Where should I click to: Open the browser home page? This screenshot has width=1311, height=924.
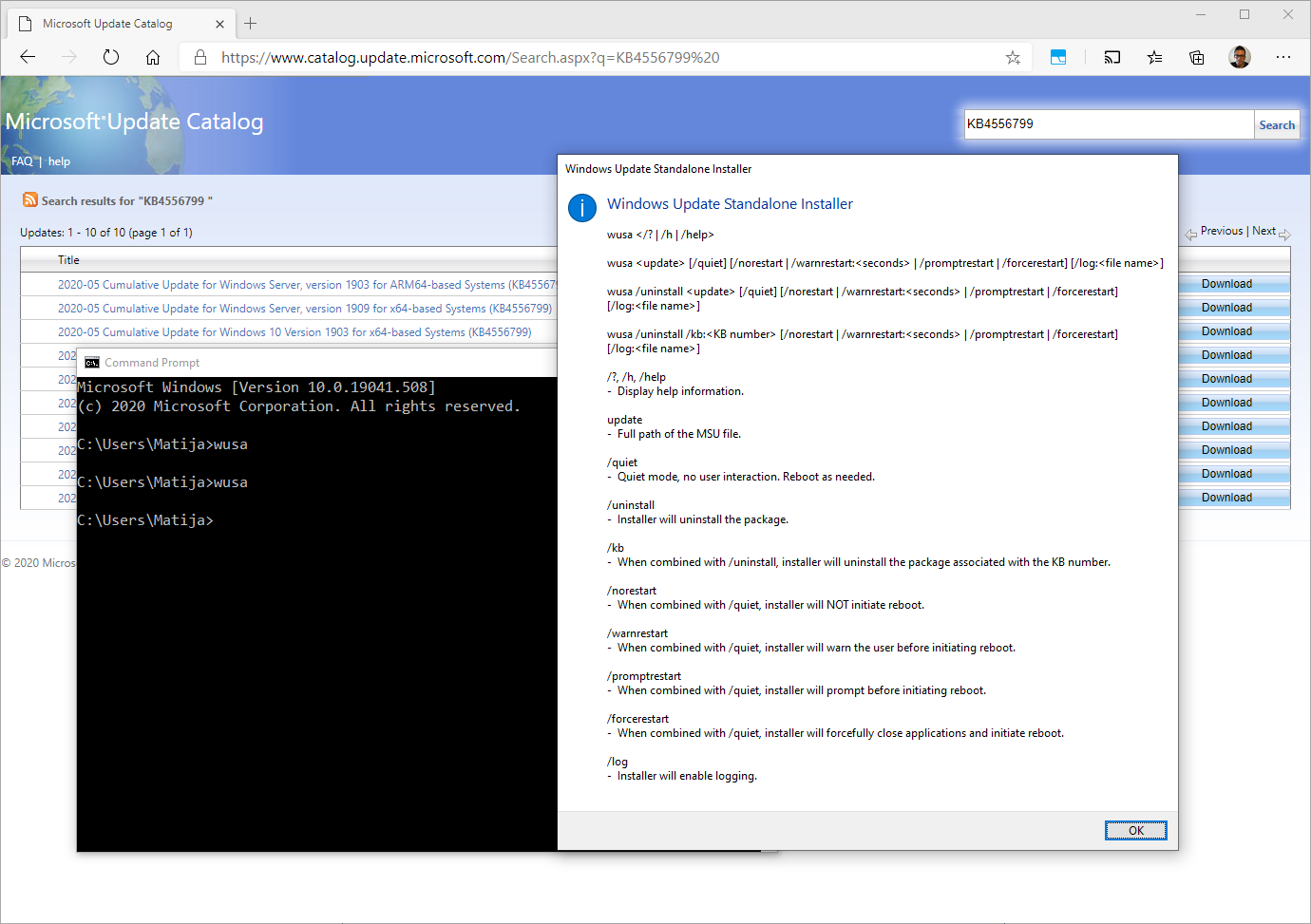[153, 57]
